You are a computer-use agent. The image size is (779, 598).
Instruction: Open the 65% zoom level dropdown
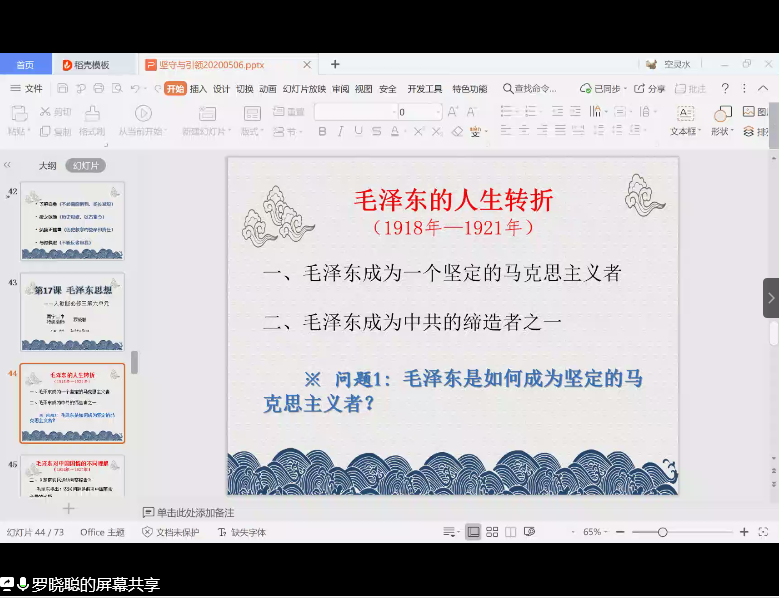click(x=595, y=532)
